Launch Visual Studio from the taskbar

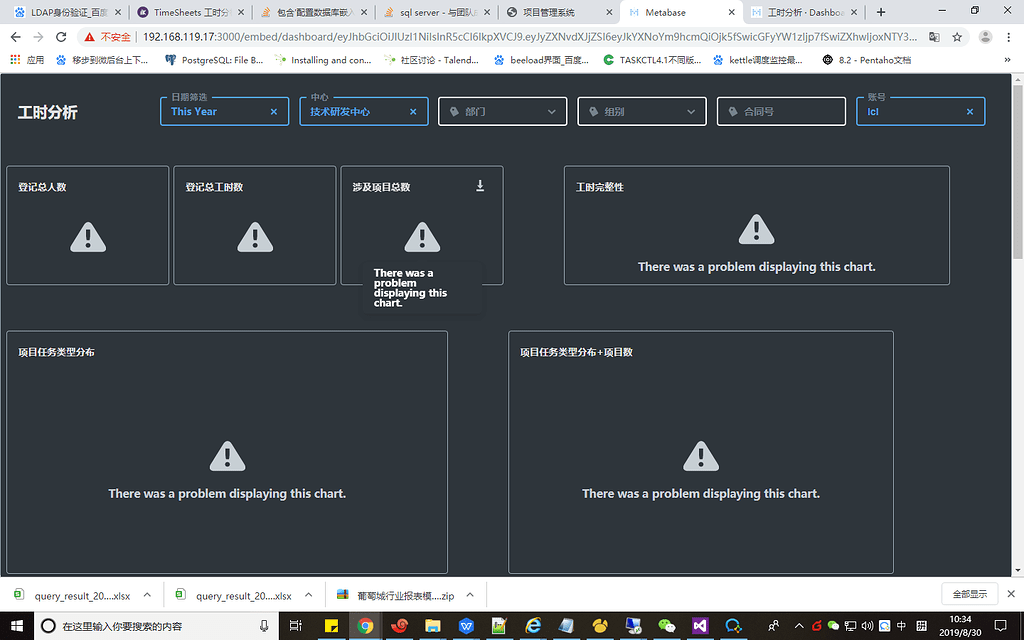700,626
